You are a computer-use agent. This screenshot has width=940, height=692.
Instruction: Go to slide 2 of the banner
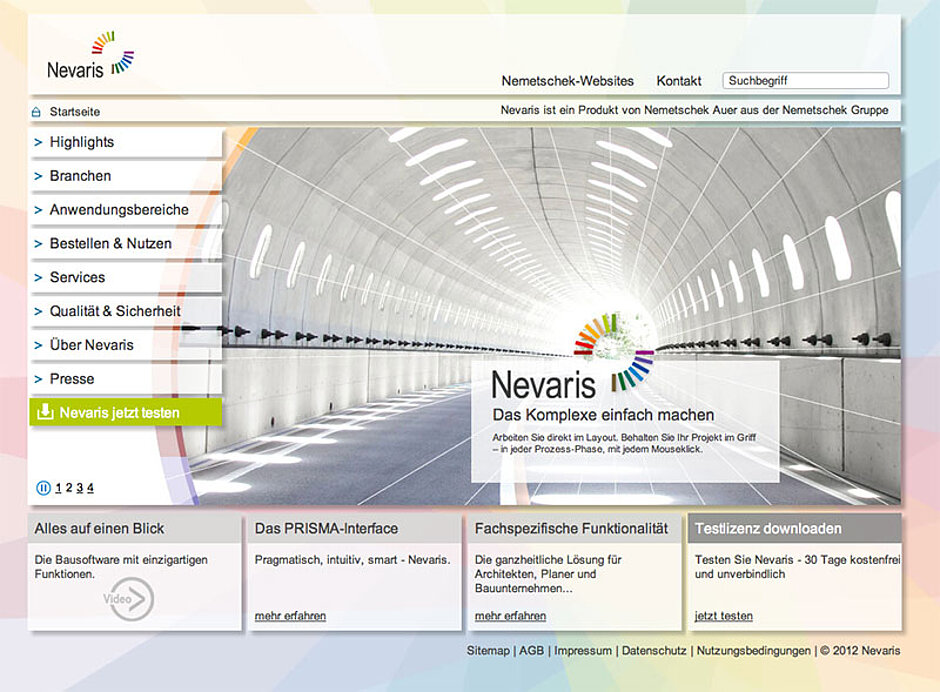point(69,488)
